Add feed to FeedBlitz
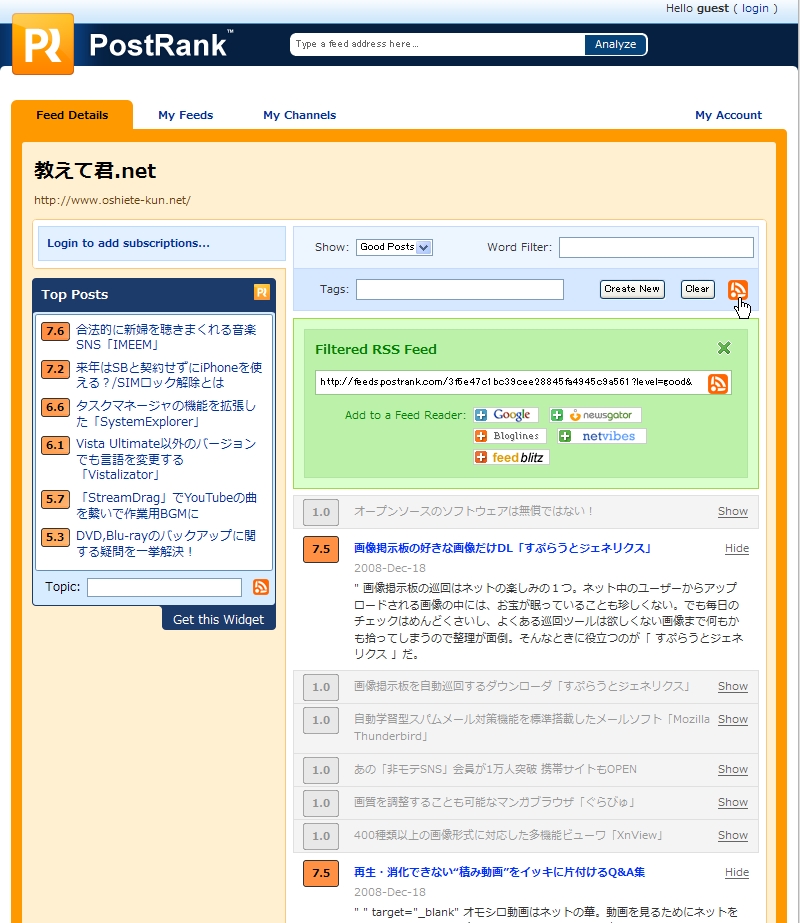 [x=511, y=457]
